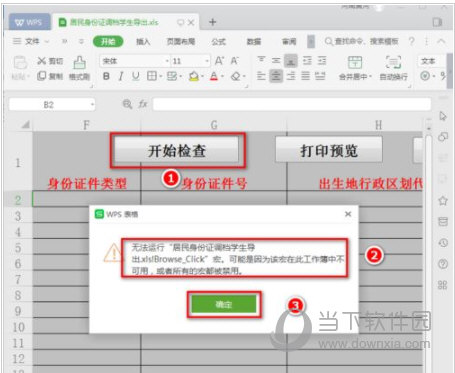
Task: Select column F header
Action: click(x=86, y=125)
